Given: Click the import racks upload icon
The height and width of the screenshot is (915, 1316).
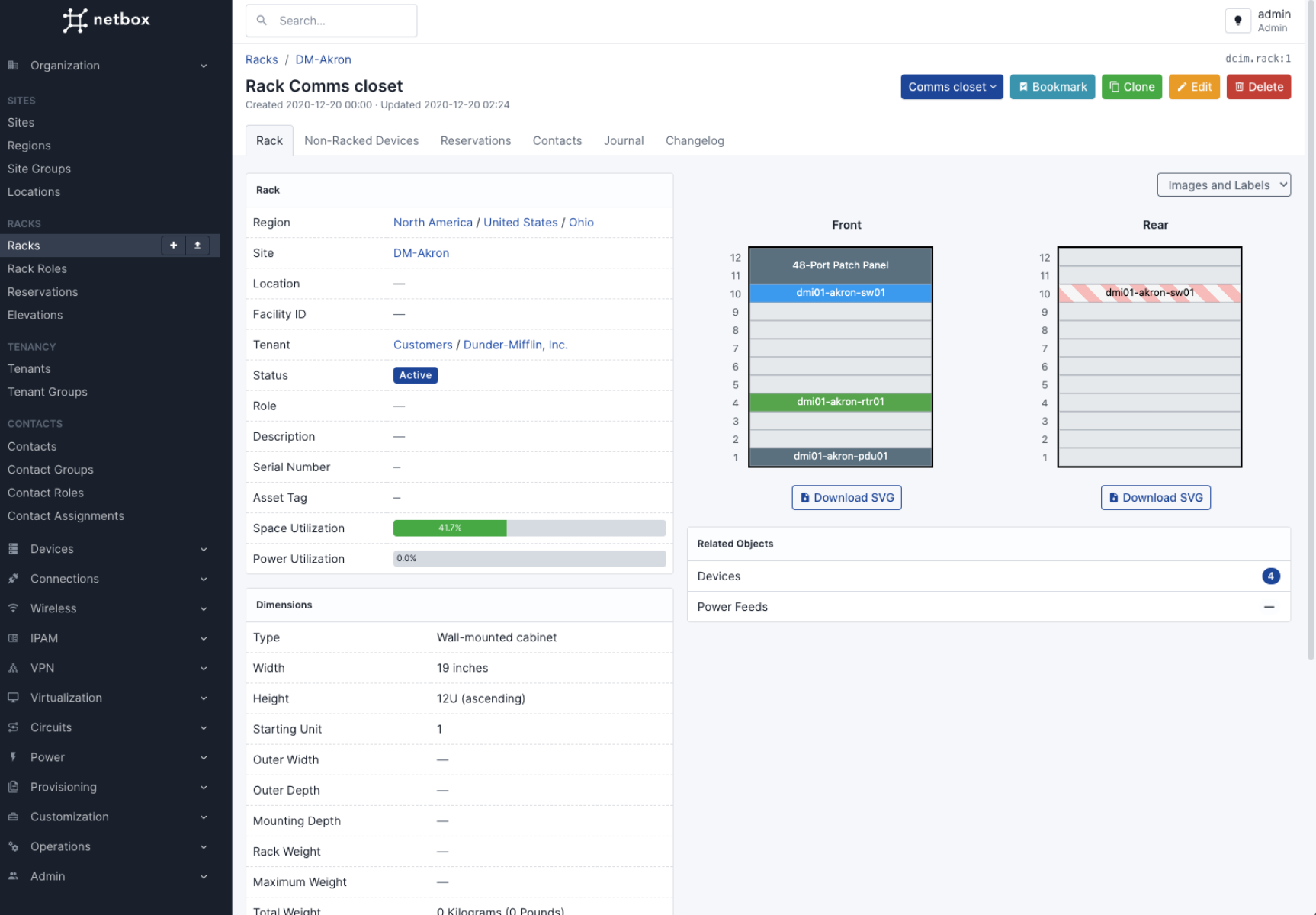Looking at the screenshot, I should pos(197,246).
